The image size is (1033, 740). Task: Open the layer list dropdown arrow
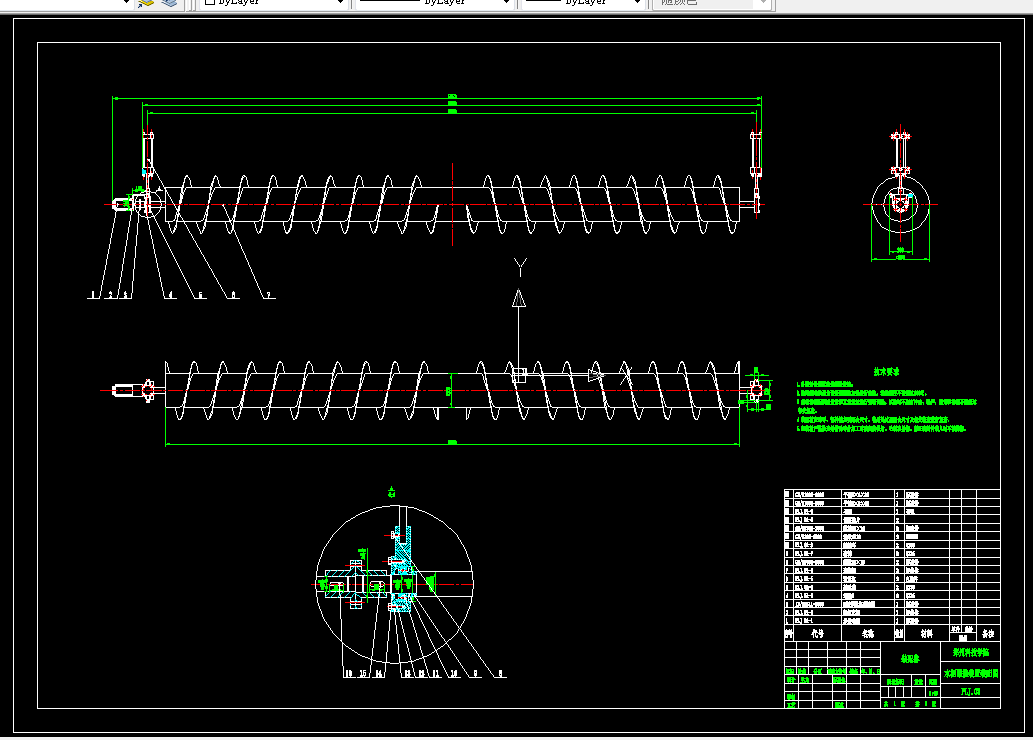[125, 3]
